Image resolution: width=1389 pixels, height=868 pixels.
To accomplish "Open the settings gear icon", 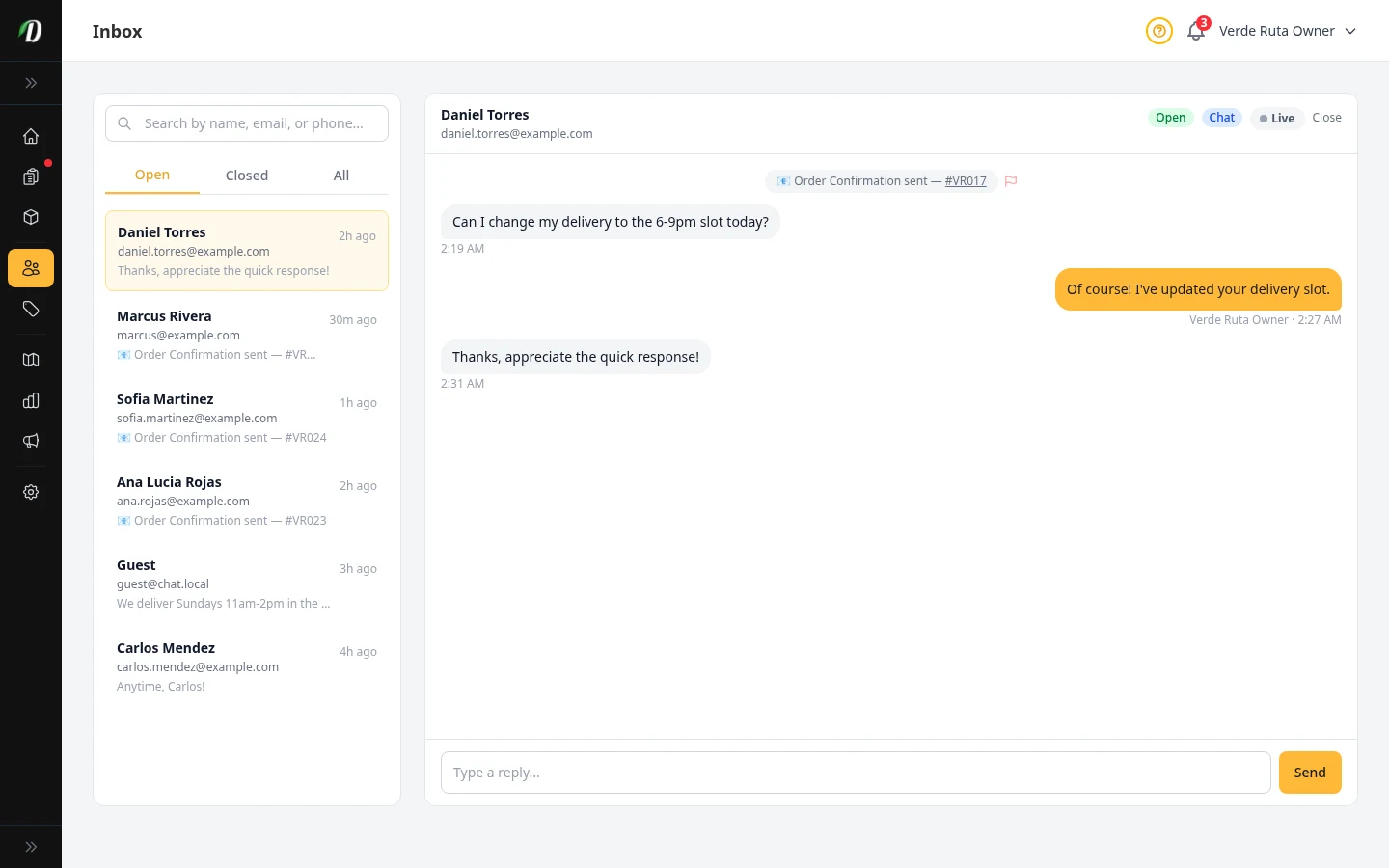I will (31, 492).
